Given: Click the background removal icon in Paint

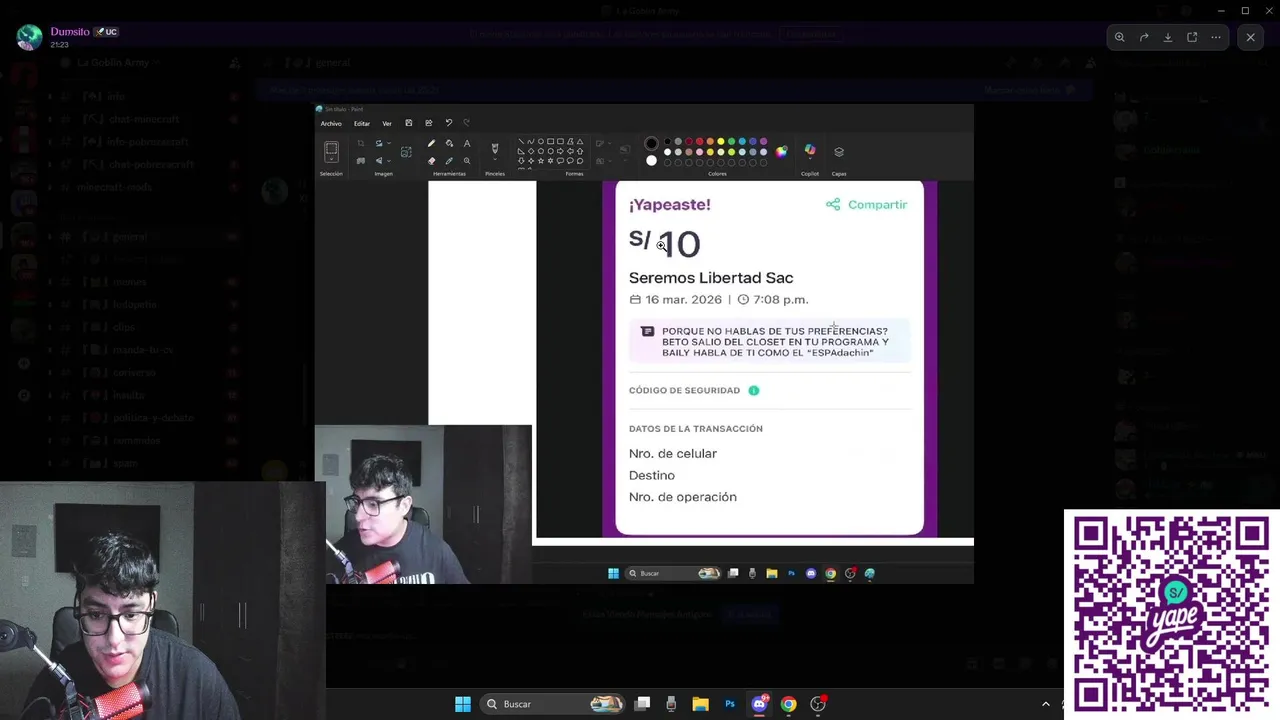Looking at the screenshot, I should click(x=406, y=152).
